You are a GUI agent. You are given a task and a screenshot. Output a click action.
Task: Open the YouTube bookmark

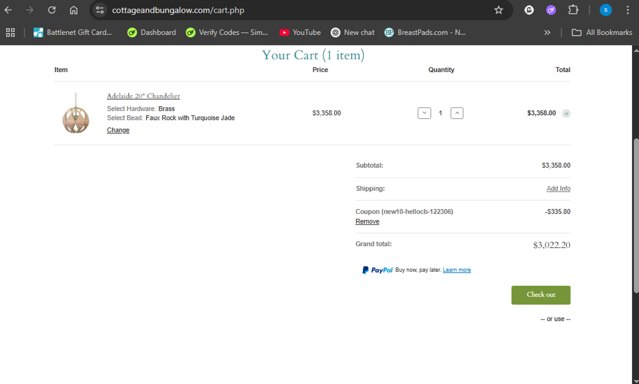point(300,33)
